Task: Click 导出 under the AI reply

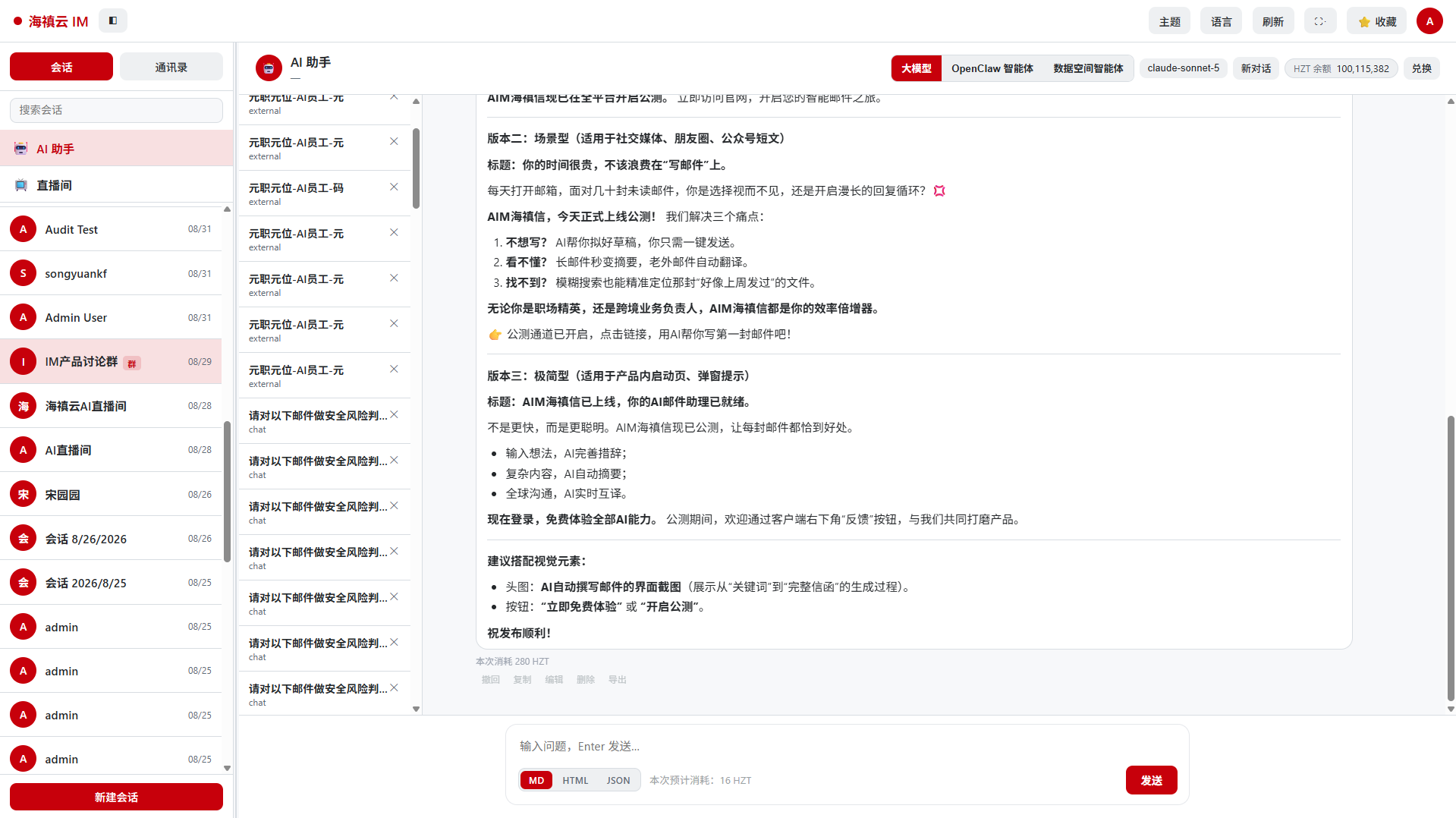Action: (617, 680)
